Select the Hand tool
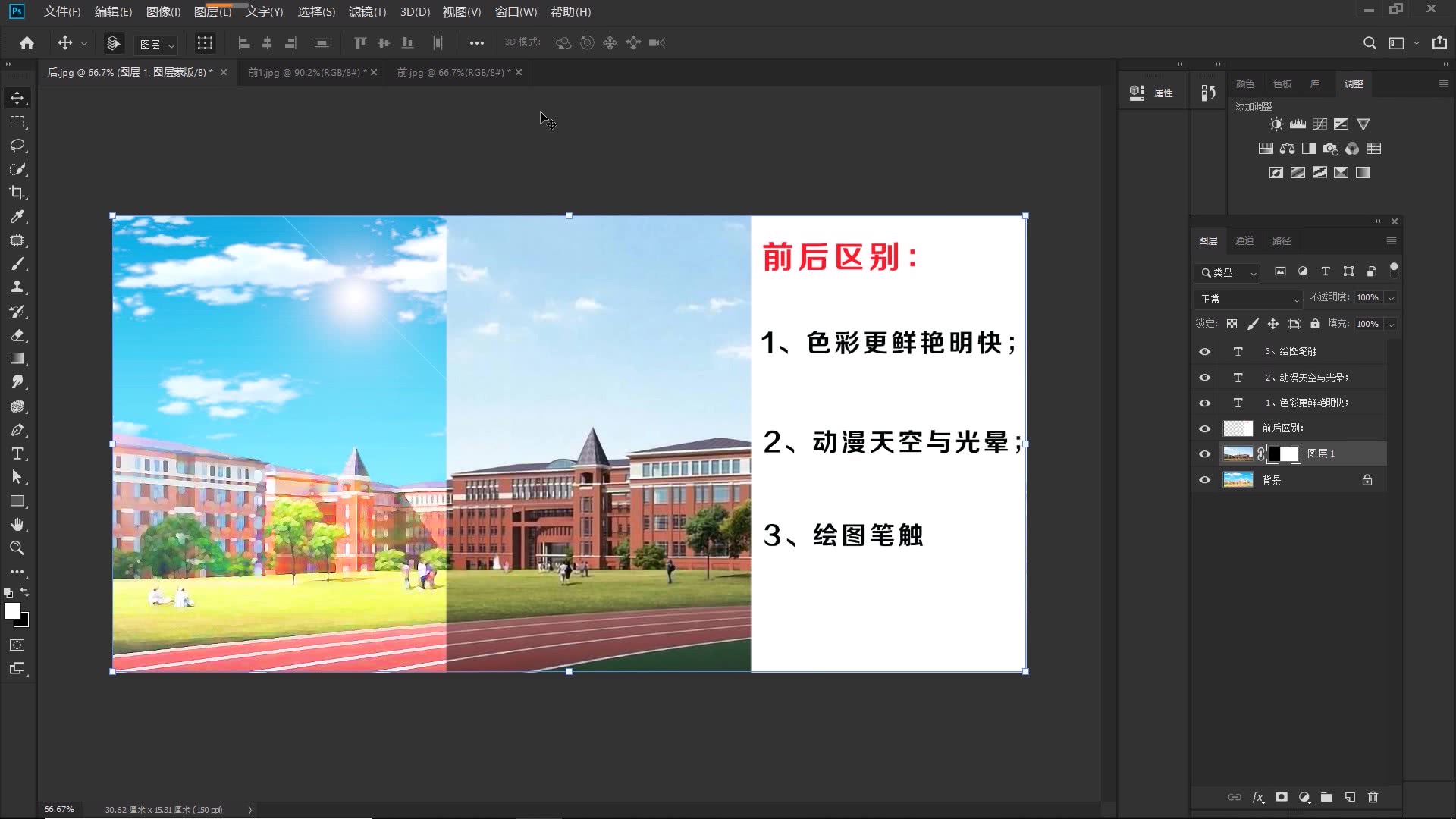The image size is (1456, 819). 17,525
